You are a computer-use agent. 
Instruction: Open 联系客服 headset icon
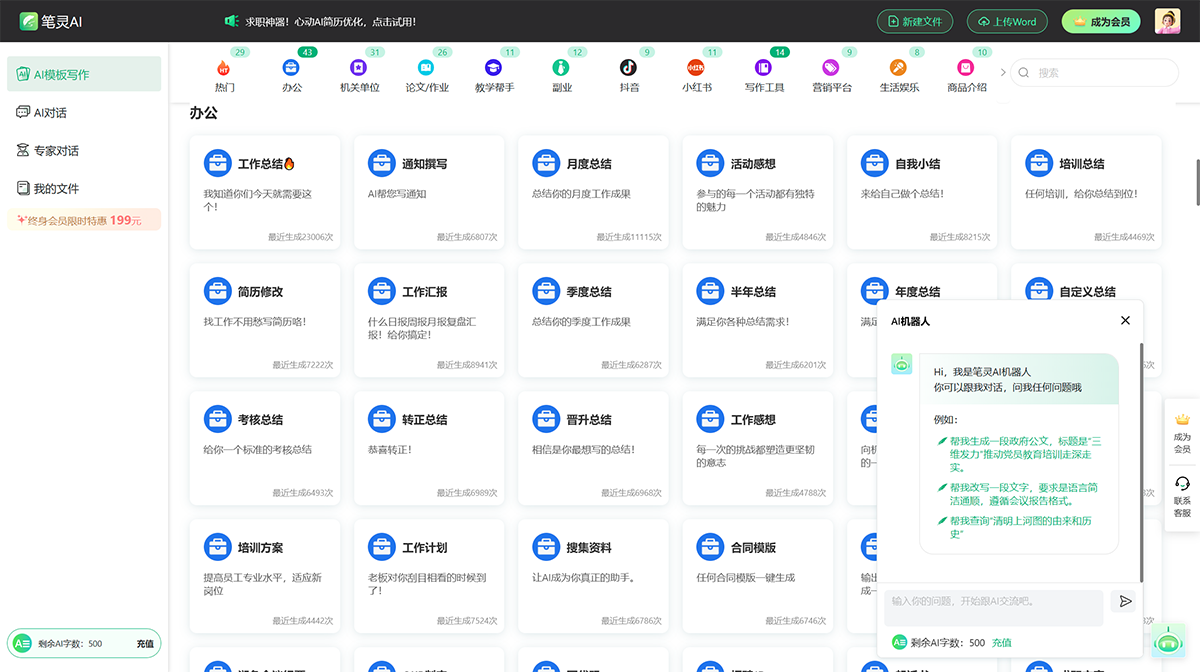click(1182, 485)
